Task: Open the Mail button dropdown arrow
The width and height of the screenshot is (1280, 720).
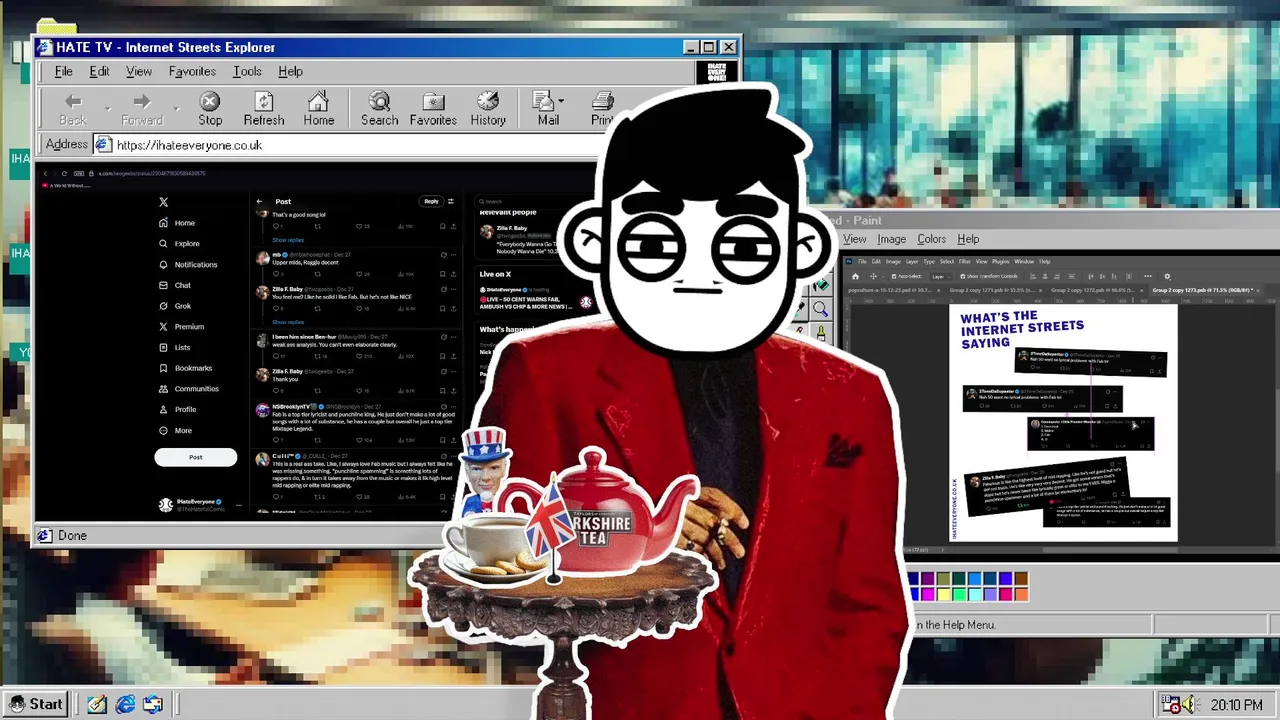Action: coord(561,101)
